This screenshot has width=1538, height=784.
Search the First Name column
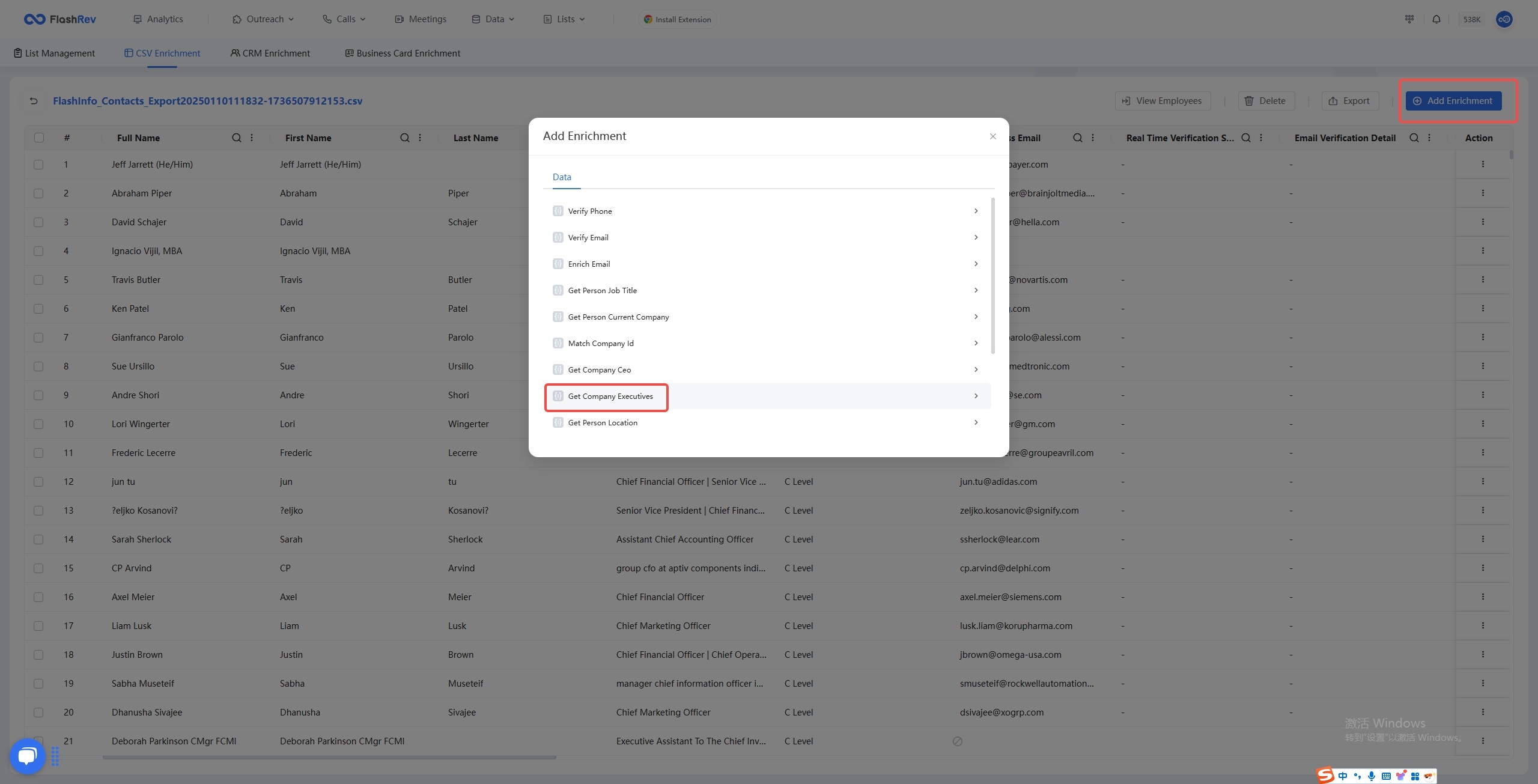click(405, 138)
